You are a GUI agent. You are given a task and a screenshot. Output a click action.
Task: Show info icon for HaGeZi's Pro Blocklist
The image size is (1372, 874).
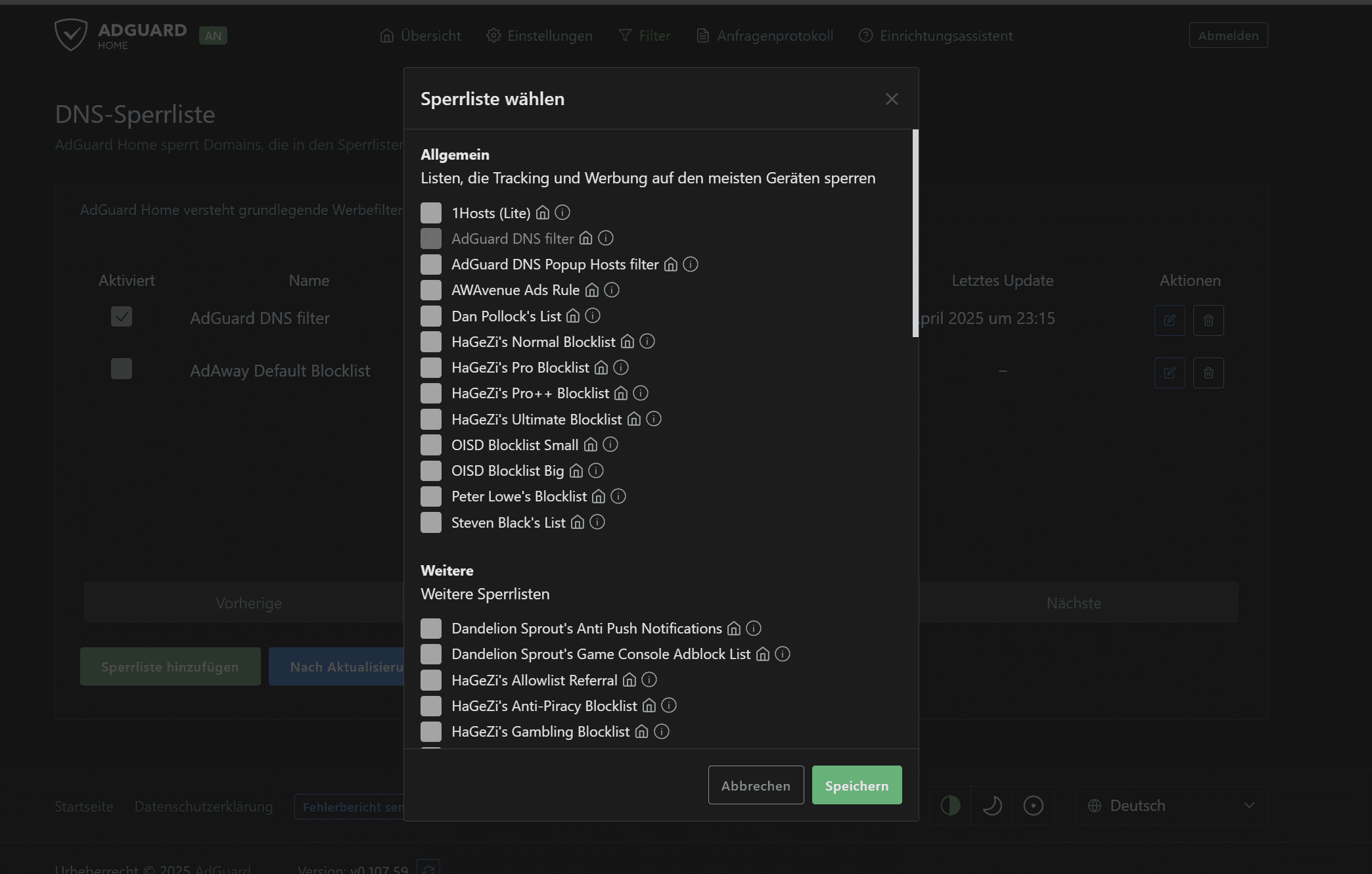coord(621,367)
